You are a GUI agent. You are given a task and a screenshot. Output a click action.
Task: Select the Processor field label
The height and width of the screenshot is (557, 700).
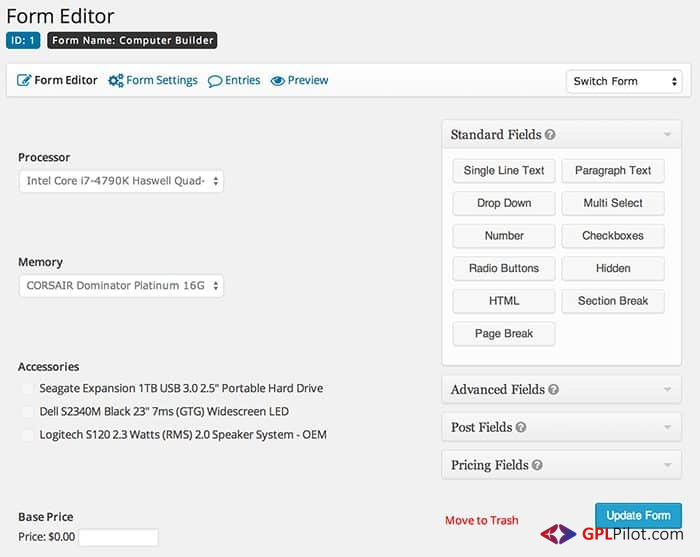44,158
